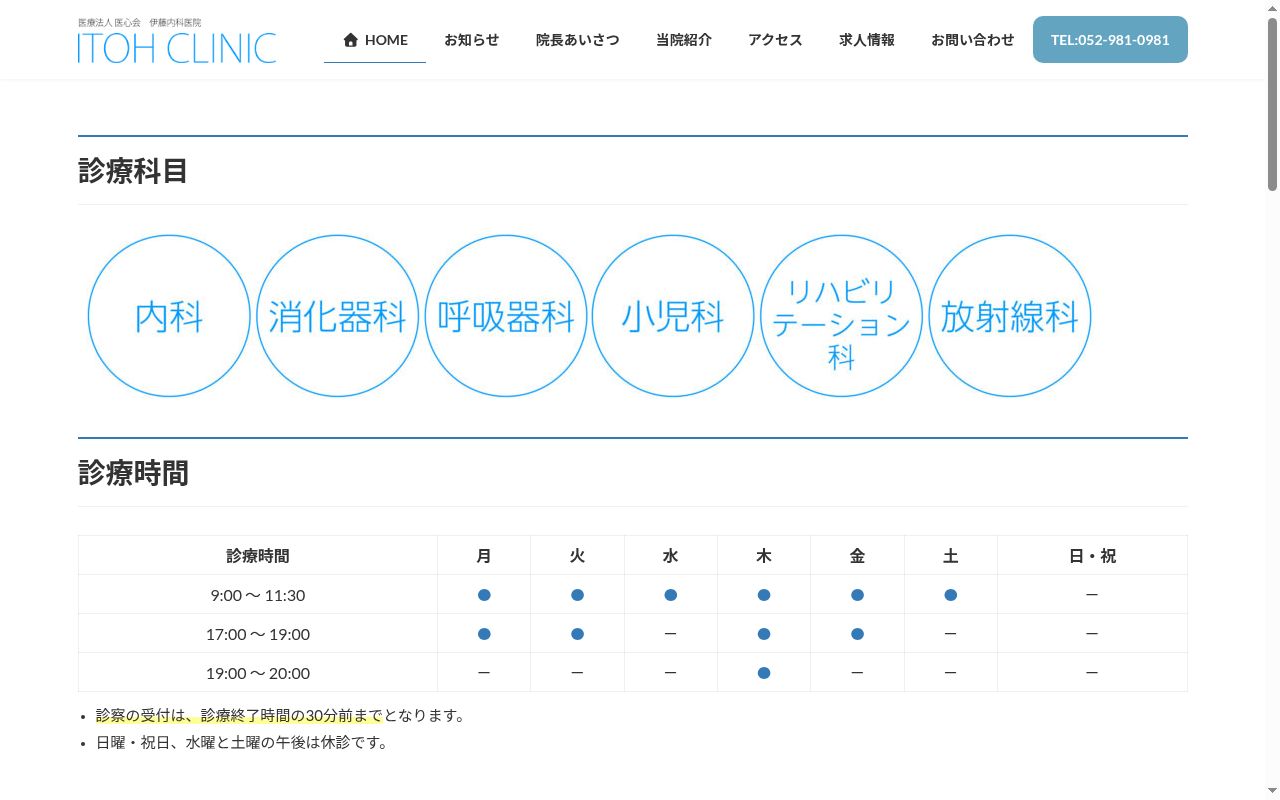The image size is (1280, 800).
Task: Click the 診療科目 heading
Action: 133,171
